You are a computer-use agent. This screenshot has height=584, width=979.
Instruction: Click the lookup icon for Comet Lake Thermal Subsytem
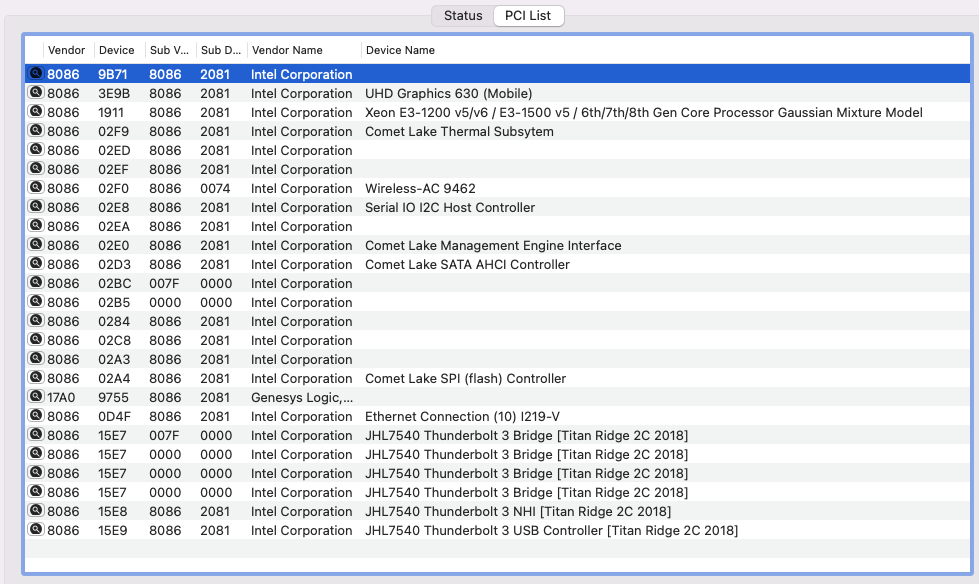(36, 131)
